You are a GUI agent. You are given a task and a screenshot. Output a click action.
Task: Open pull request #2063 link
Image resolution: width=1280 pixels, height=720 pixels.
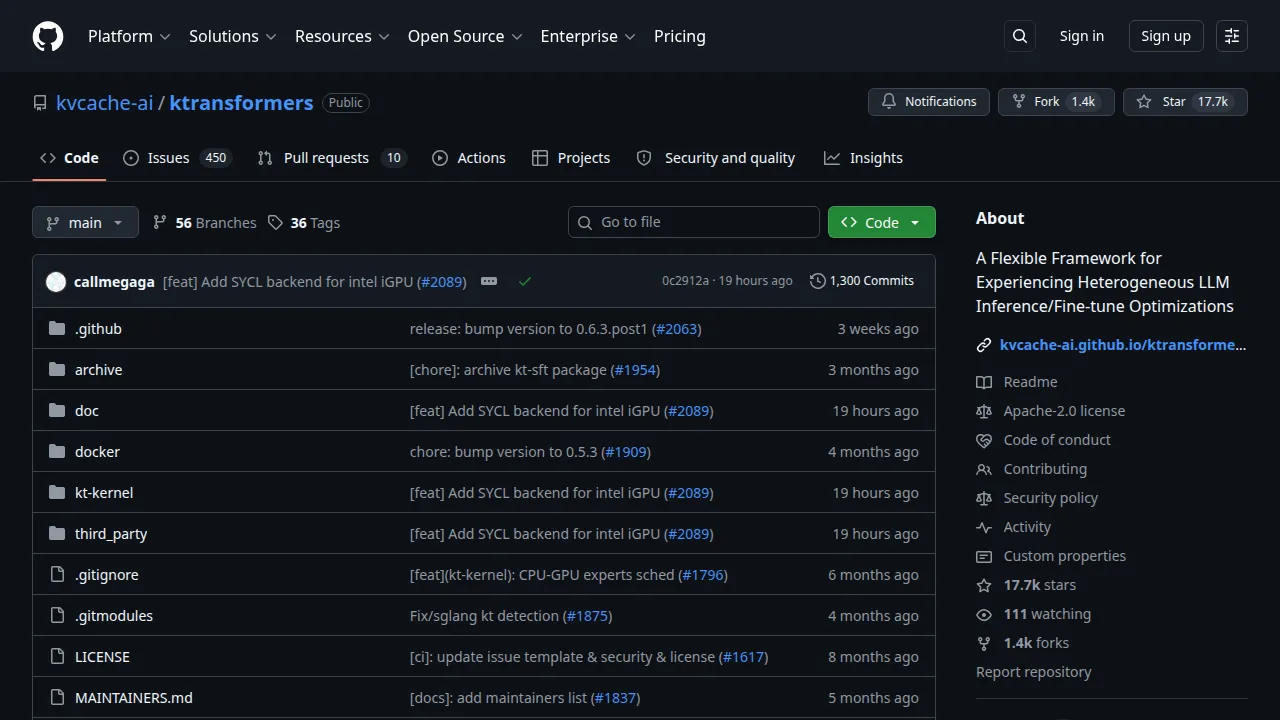[x=675, y=329]
